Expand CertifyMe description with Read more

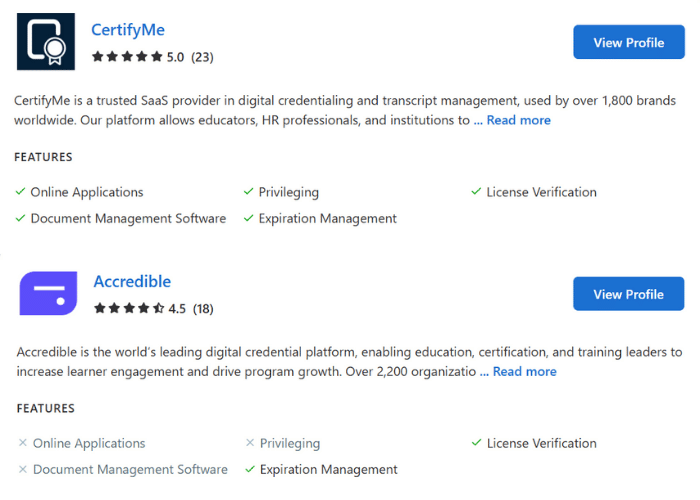click(518, 120)
